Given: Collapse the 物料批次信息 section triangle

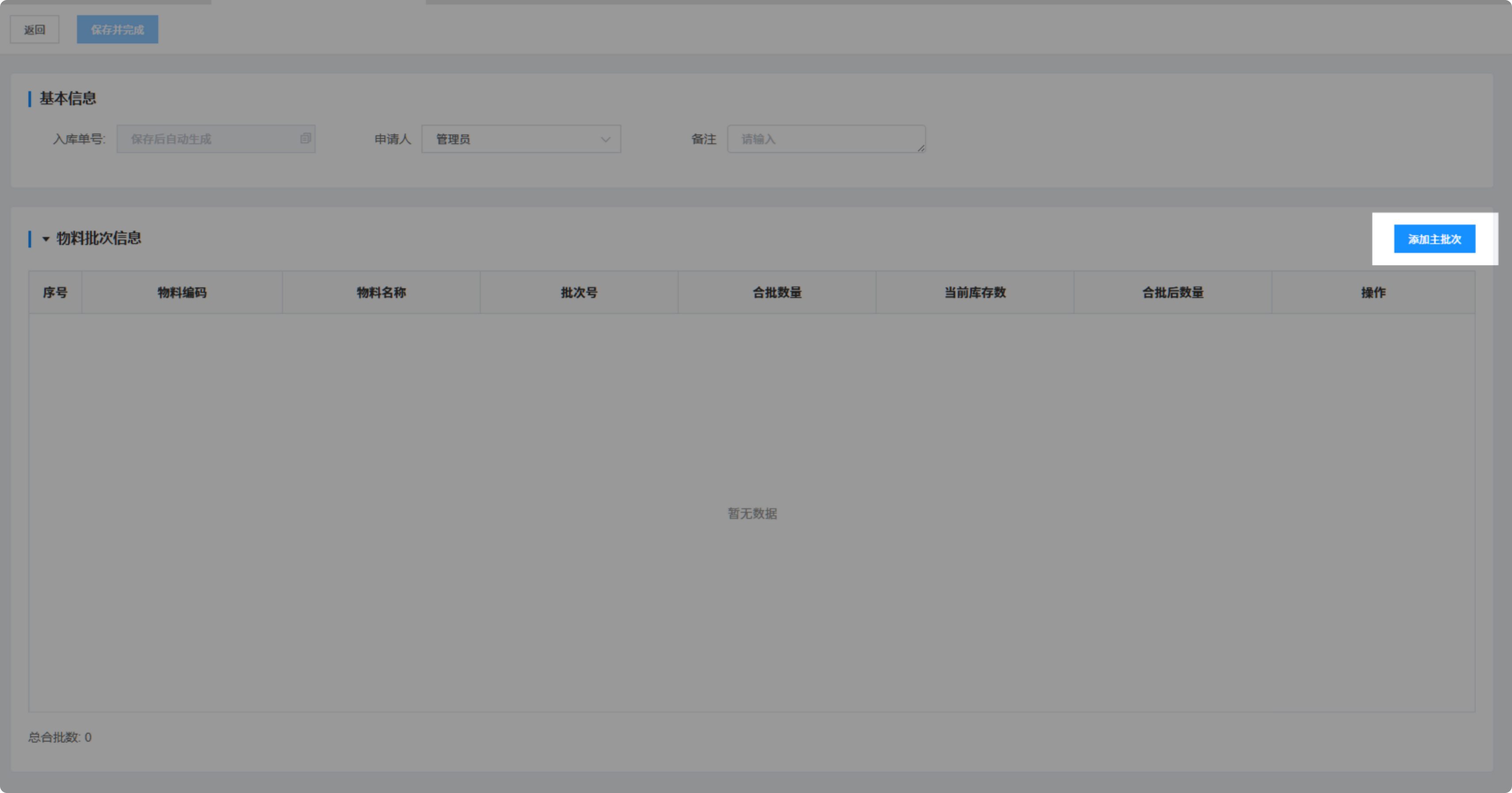Looking at the screenshot, I should pyautogui.click(x=46, y=239).
